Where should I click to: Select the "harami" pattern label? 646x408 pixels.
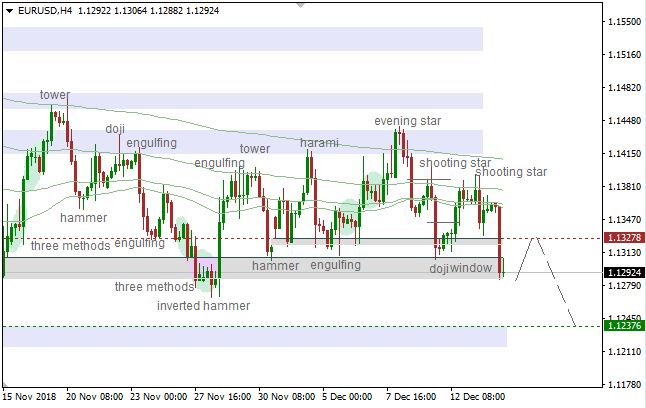[319, 144]
